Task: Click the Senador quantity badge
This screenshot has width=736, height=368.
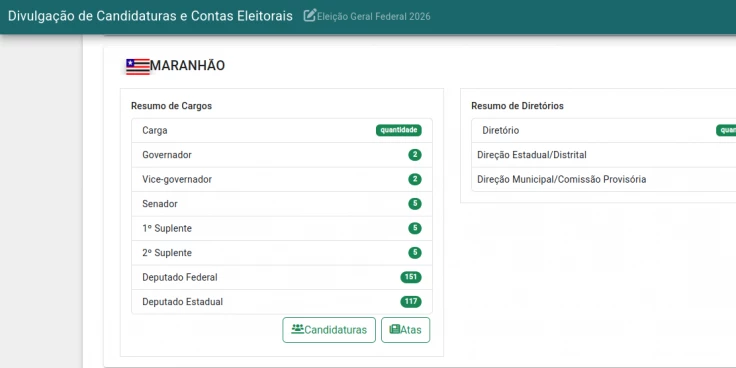Action: pyautogui.click(x=414, y=204)
